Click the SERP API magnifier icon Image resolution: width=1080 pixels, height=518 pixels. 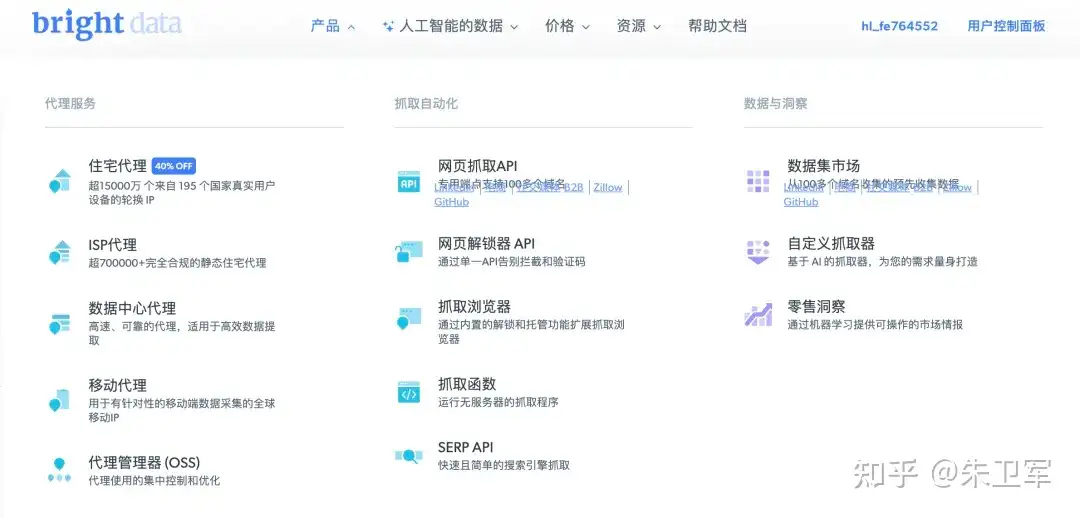point(408,455)
